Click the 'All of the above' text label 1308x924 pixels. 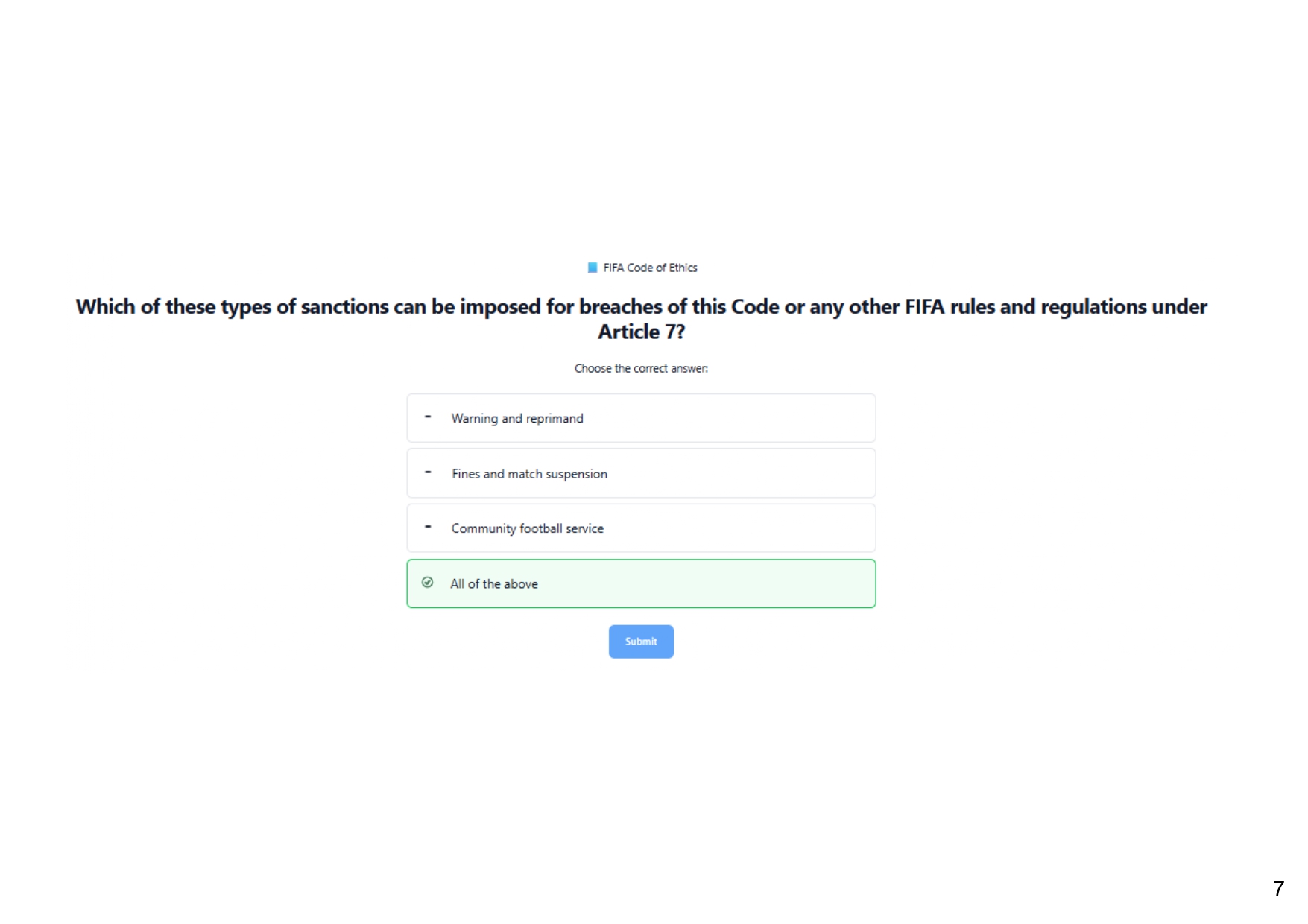pyautogui.click(x=494, y=583)
